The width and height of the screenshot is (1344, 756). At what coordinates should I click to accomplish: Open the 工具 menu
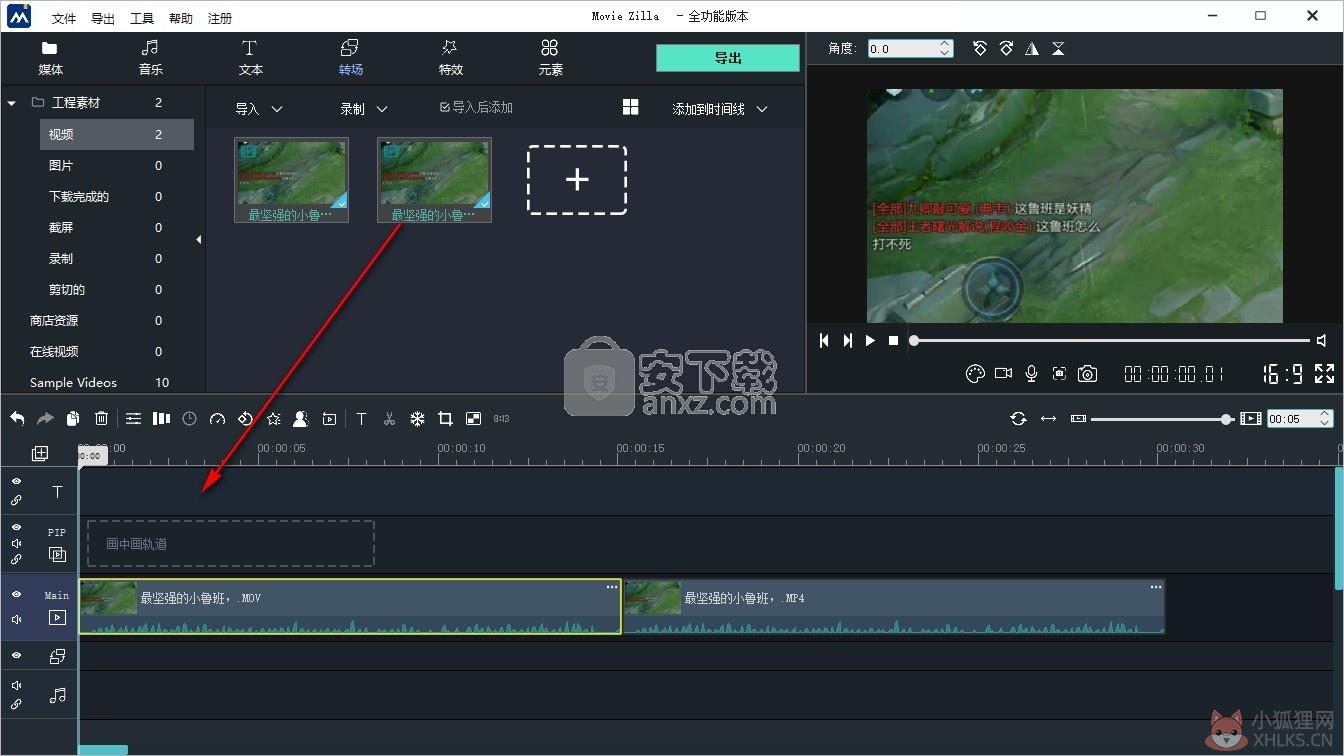pos(142,18)
